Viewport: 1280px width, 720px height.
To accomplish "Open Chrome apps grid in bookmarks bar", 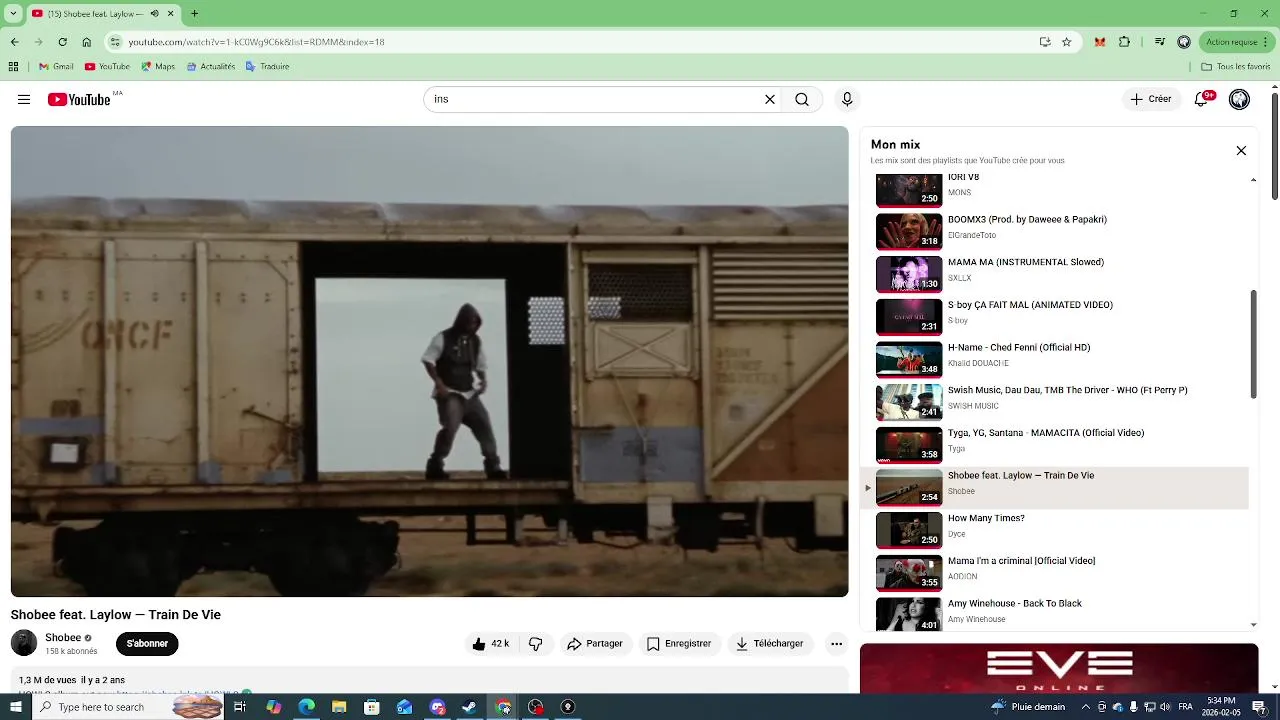I will [x=13, y=67].
